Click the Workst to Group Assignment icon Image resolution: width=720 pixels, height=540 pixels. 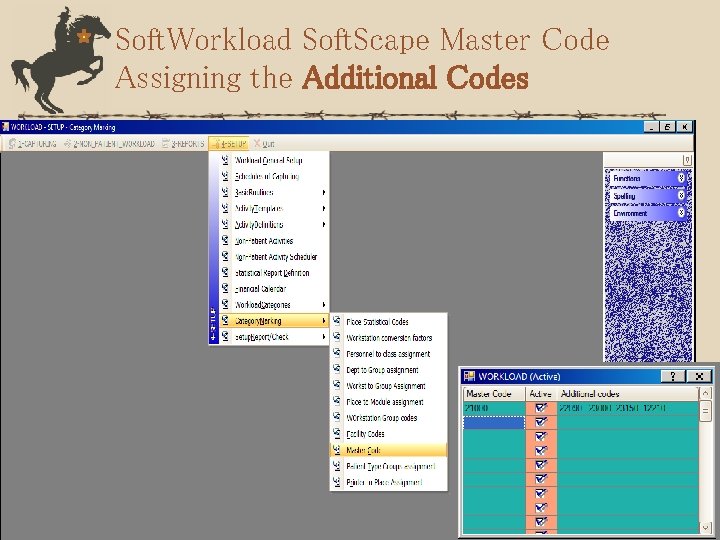pos(337,385)
